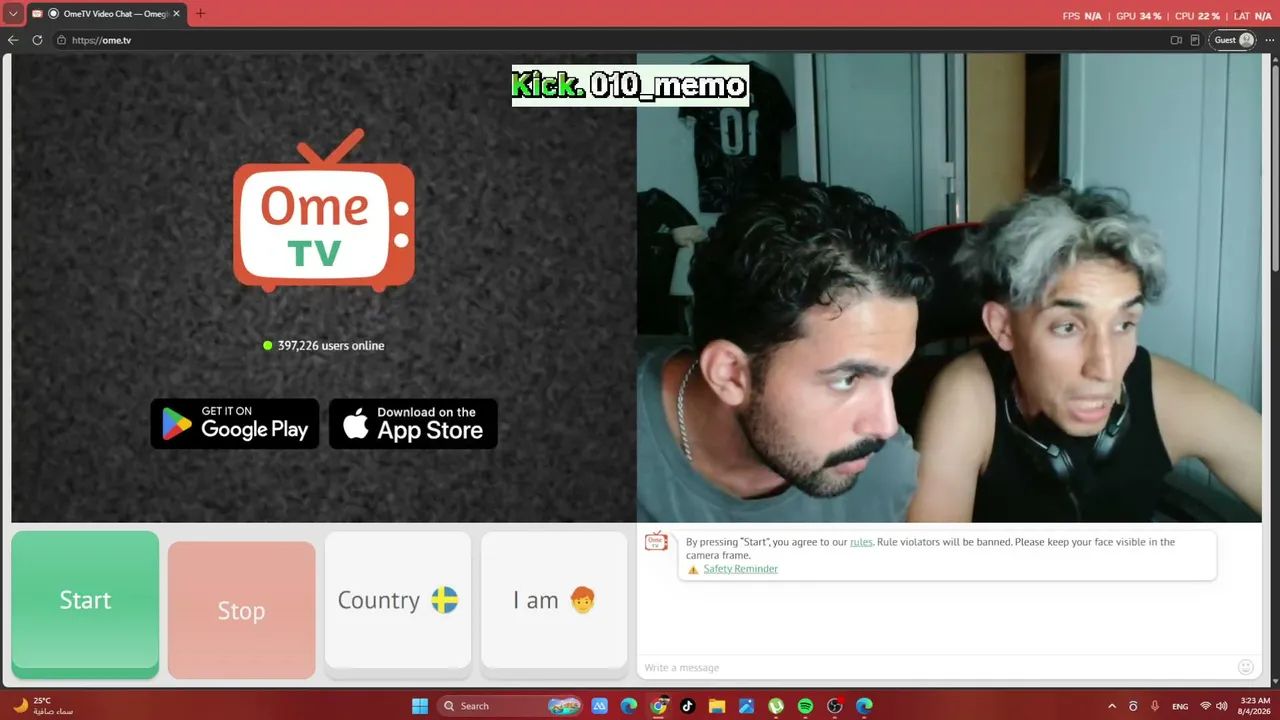Open the browser three-dot menu
Image resolution: width=1280 pixels, height=720 pixels.
tap(1270, 40)
